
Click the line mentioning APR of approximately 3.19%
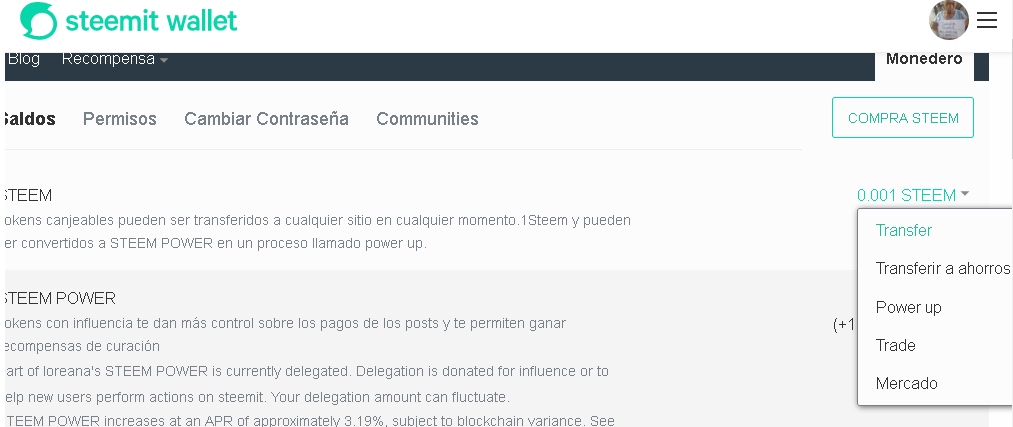308,421
